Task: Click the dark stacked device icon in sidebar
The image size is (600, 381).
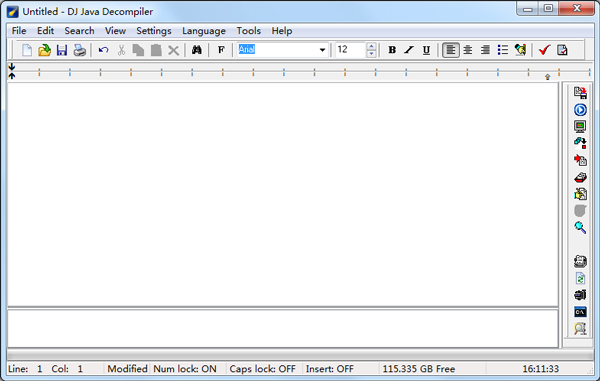Action: (x=580, y=295)
